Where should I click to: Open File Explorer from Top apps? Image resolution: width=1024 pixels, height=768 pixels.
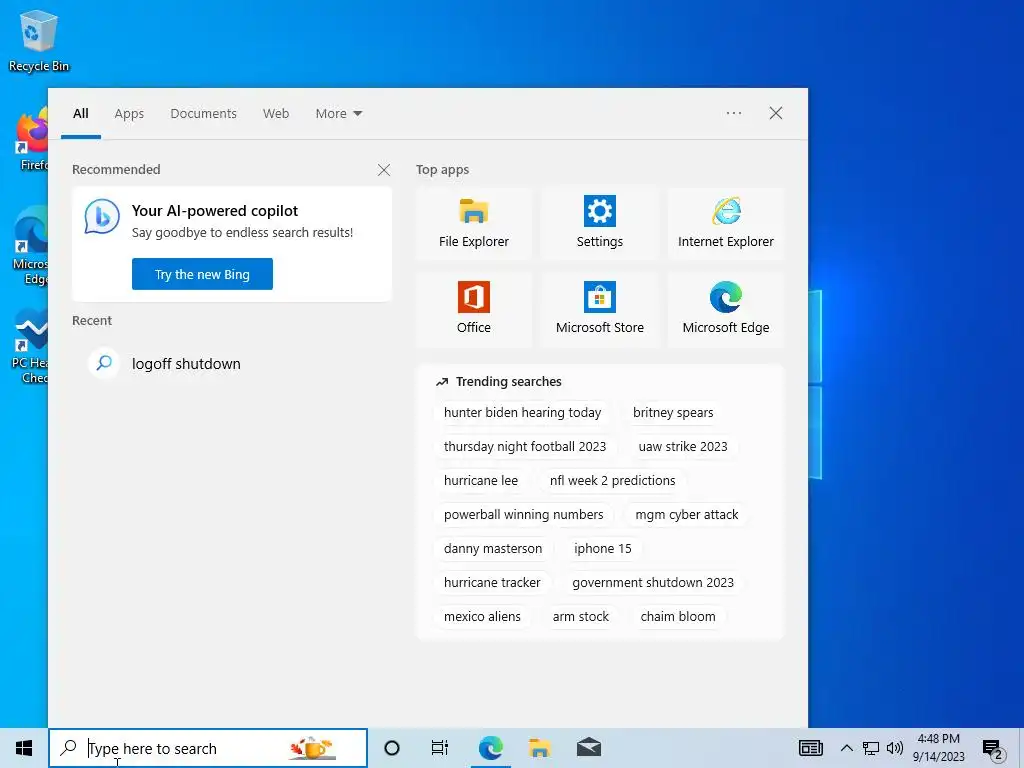pyautogui.click(x=473, y=223)
